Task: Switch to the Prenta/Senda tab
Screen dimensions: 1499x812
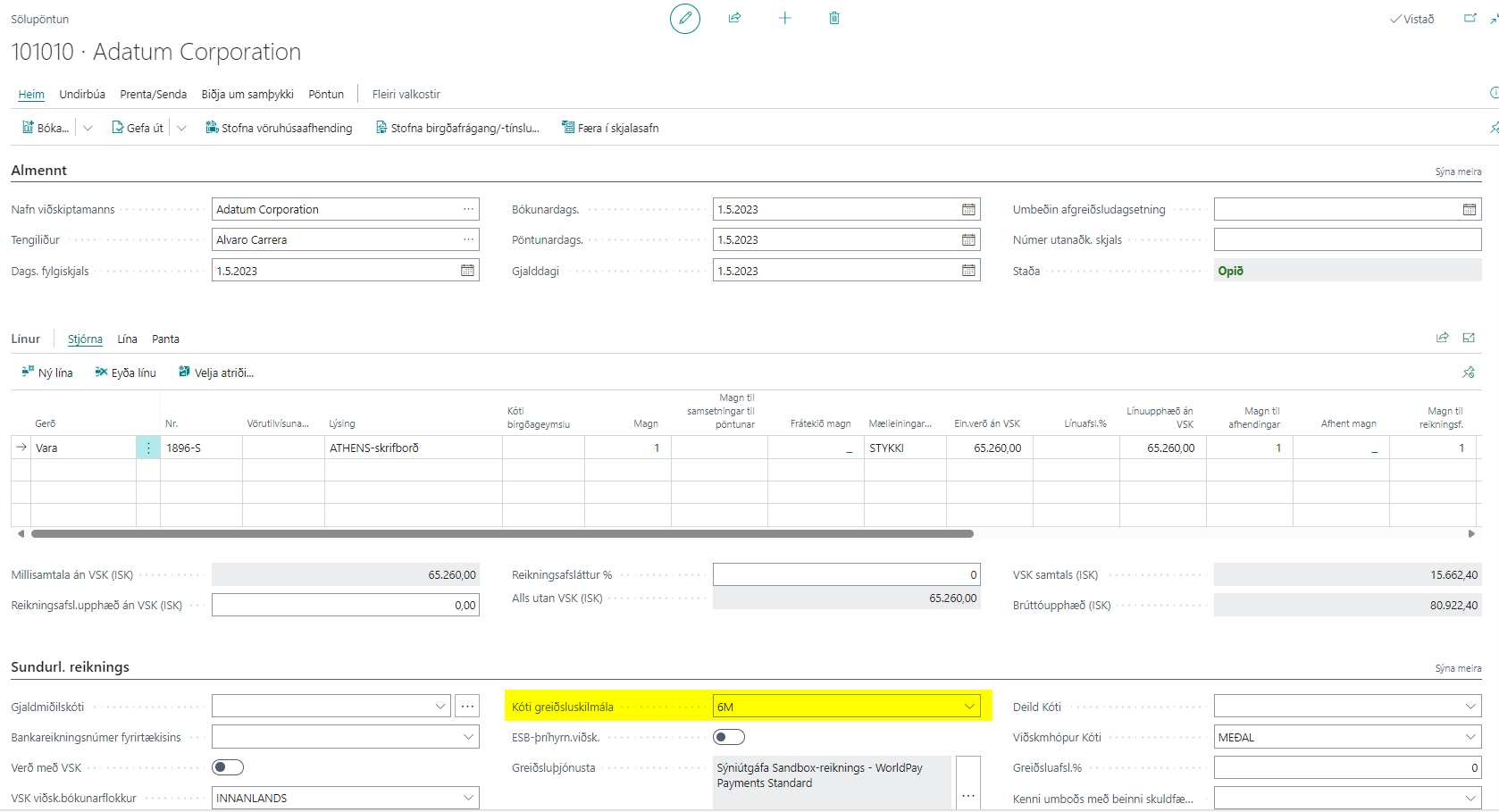Action: [153, 94]
